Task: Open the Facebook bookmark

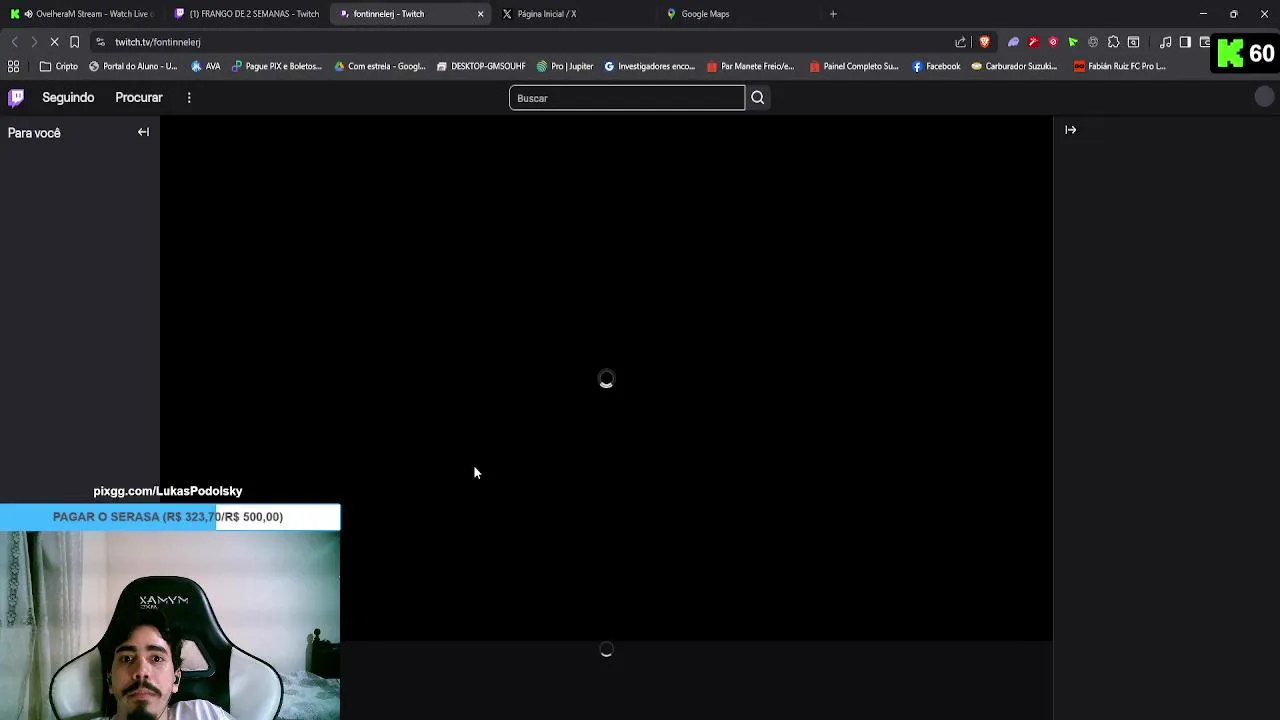Action: pos(936,66)
